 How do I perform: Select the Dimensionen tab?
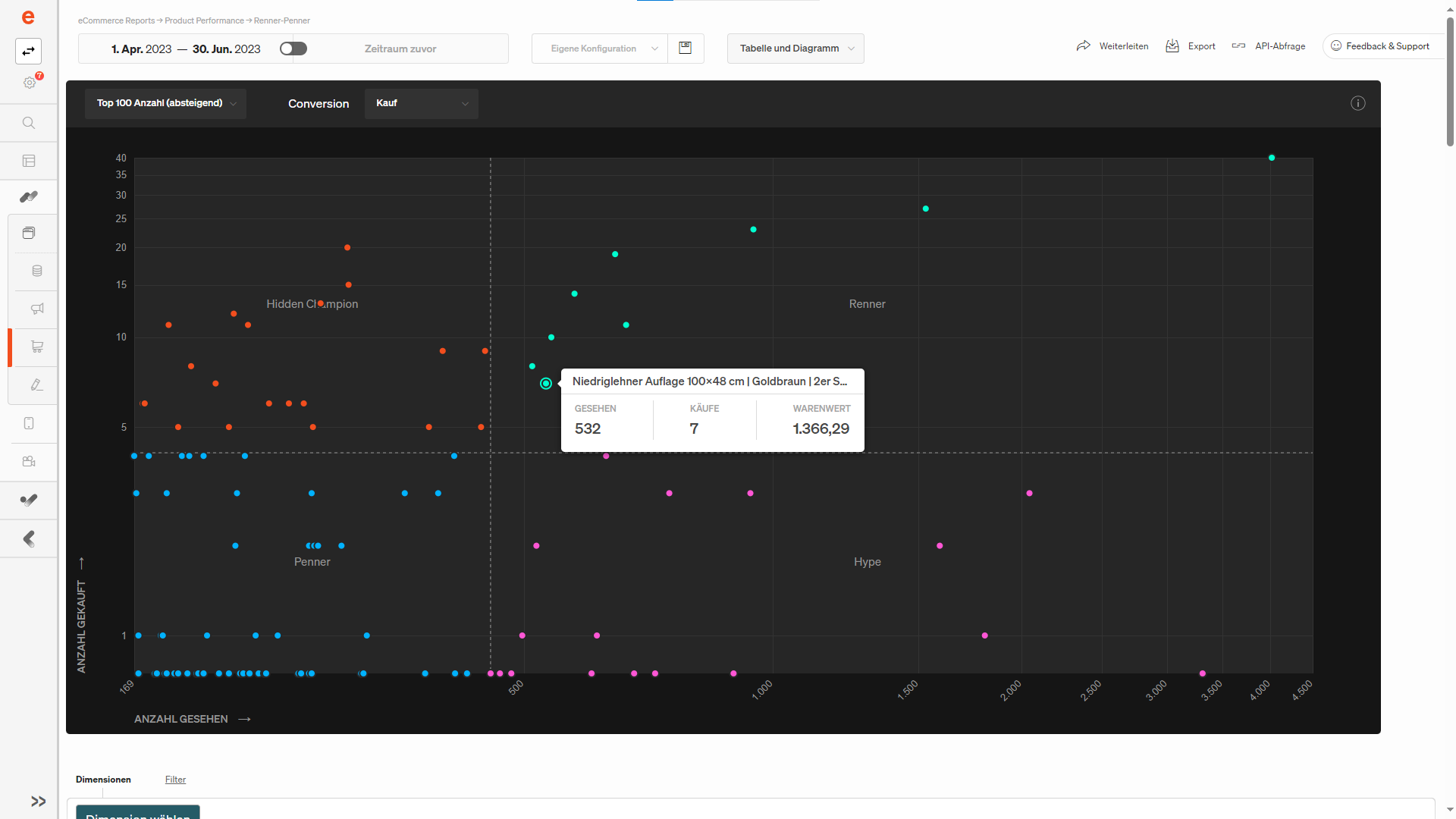tap(103, 780)
